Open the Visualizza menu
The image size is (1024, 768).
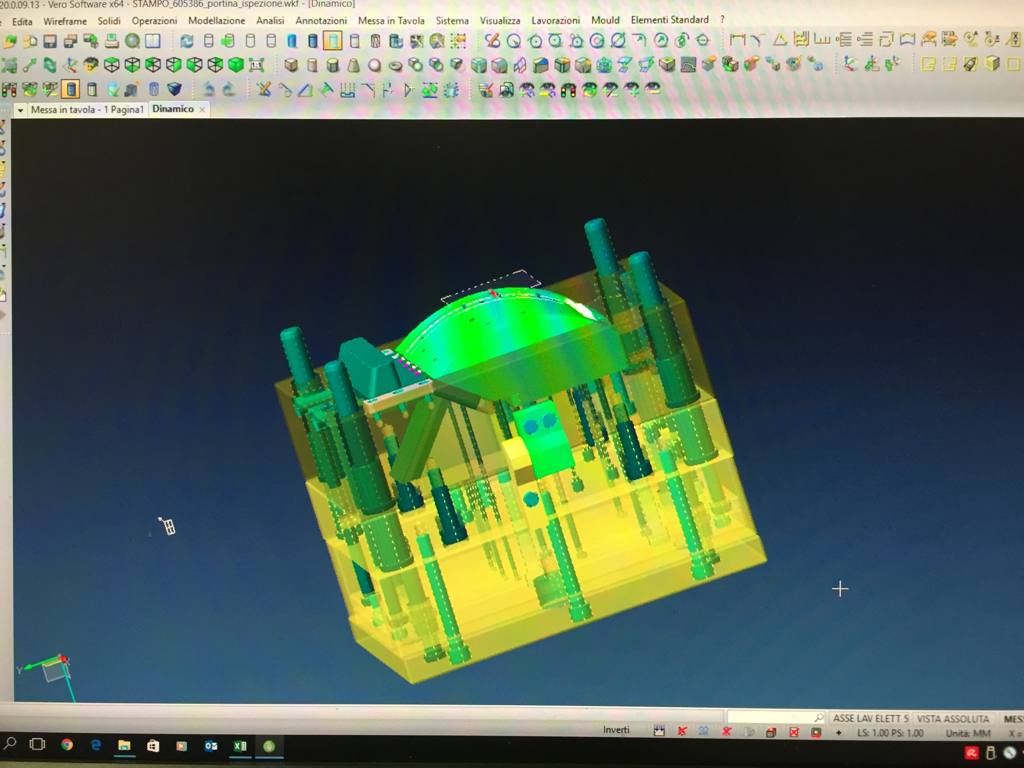point(500,21)
